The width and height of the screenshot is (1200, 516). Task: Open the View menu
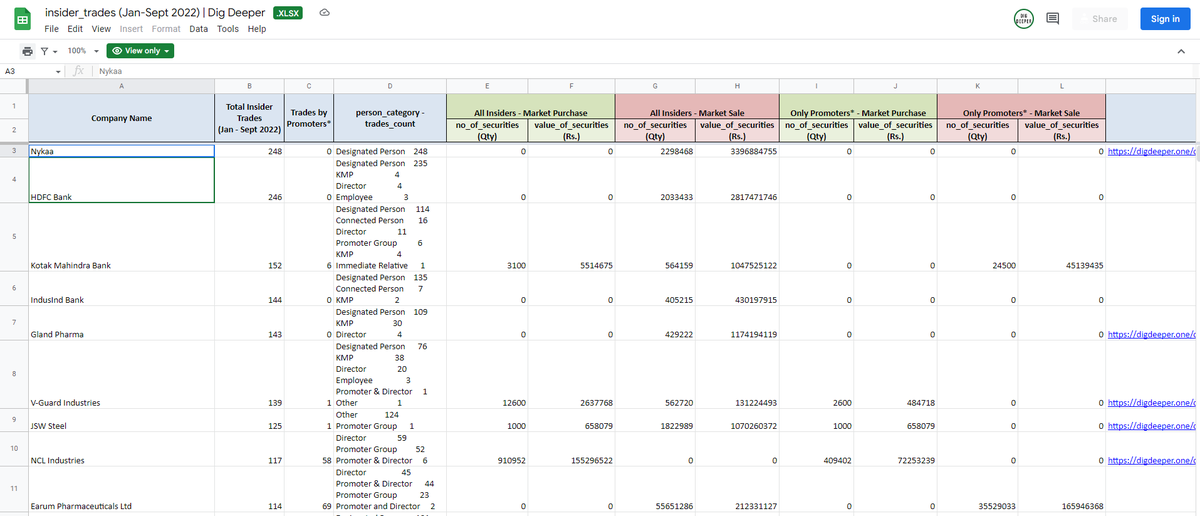(x=101, y=29)
